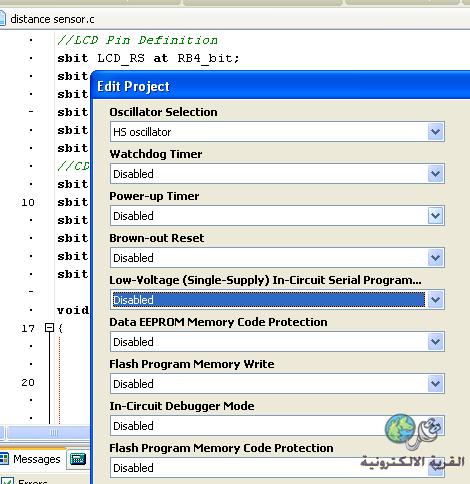Open the Power-up Timer dropdown arrow
Screen dimensions: 470x484
pyautogui.click(x=436, y=216)
